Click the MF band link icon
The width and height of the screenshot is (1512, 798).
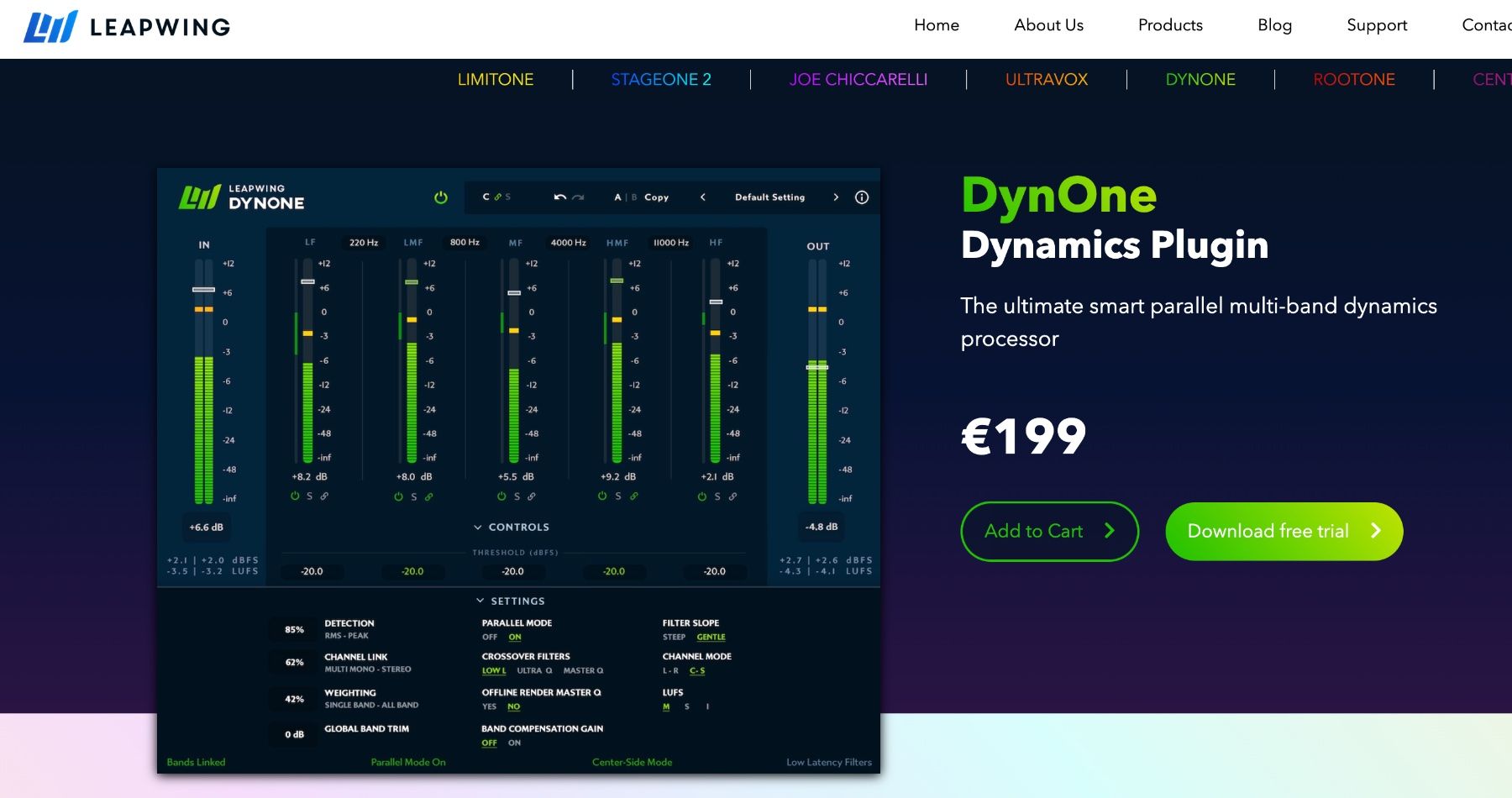point(531,496)
